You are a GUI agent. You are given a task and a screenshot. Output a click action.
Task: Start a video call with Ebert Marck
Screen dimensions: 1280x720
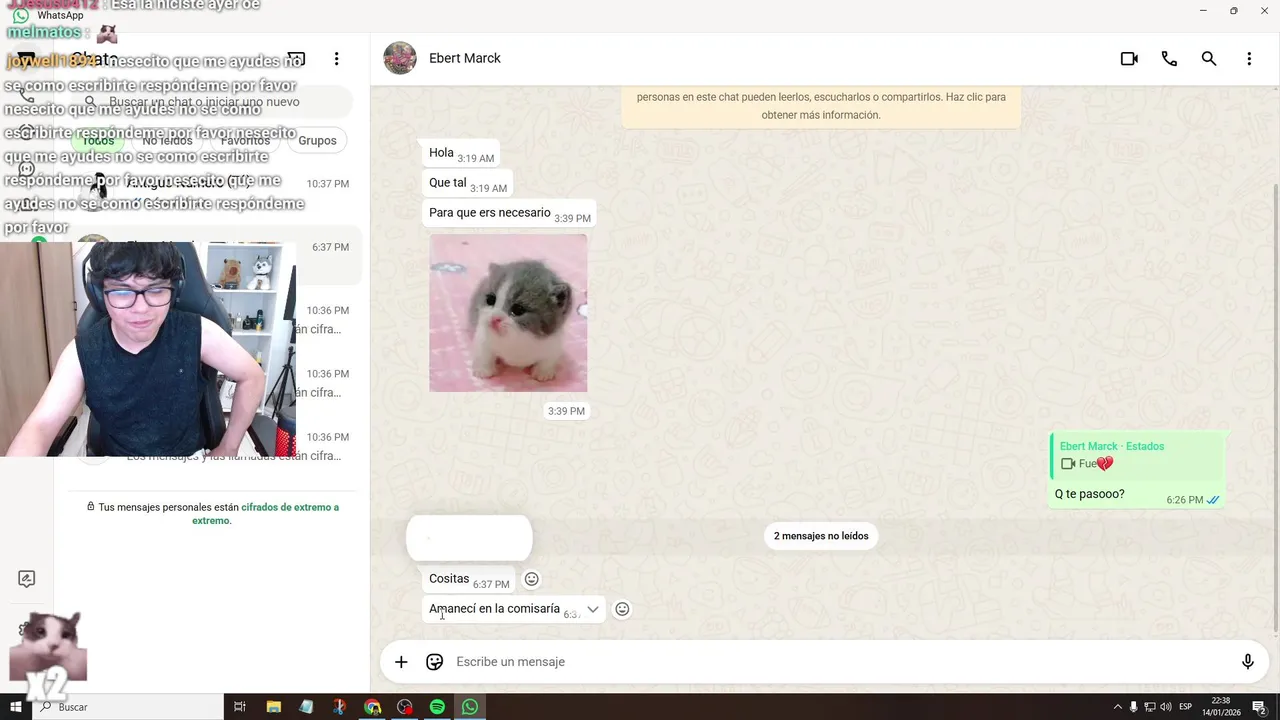1129,59
